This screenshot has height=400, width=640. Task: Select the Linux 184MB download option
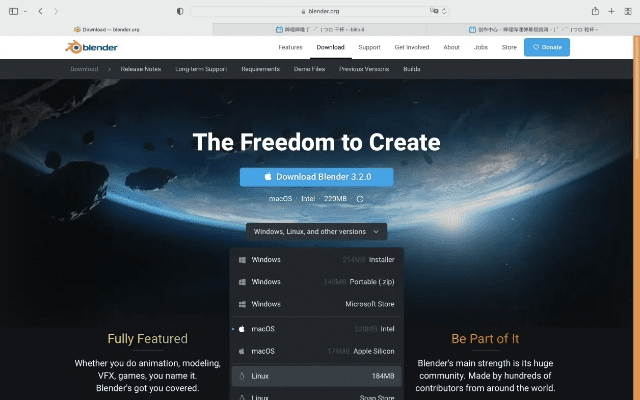click(316, 376)
